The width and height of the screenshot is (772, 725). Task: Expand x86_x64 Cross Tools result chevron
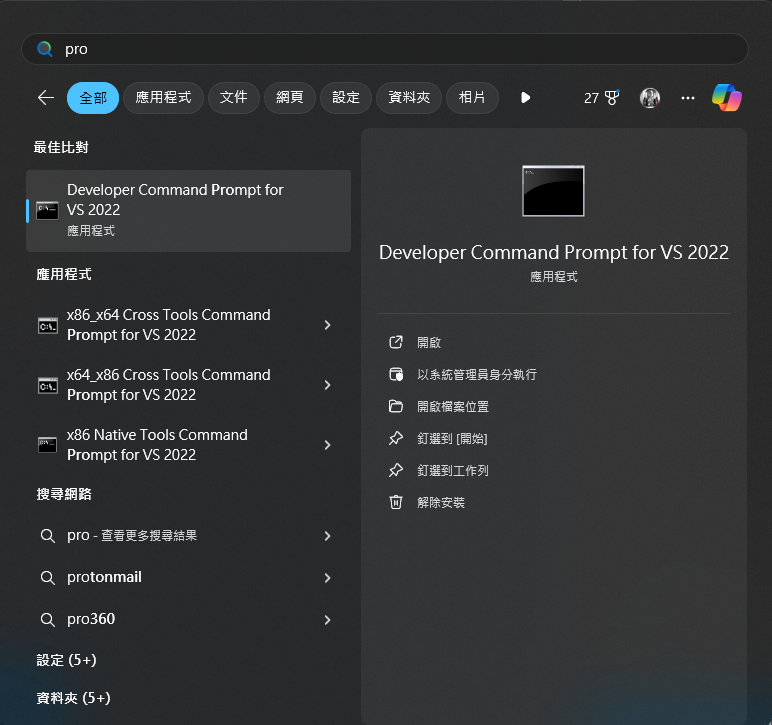coord(327,325)
